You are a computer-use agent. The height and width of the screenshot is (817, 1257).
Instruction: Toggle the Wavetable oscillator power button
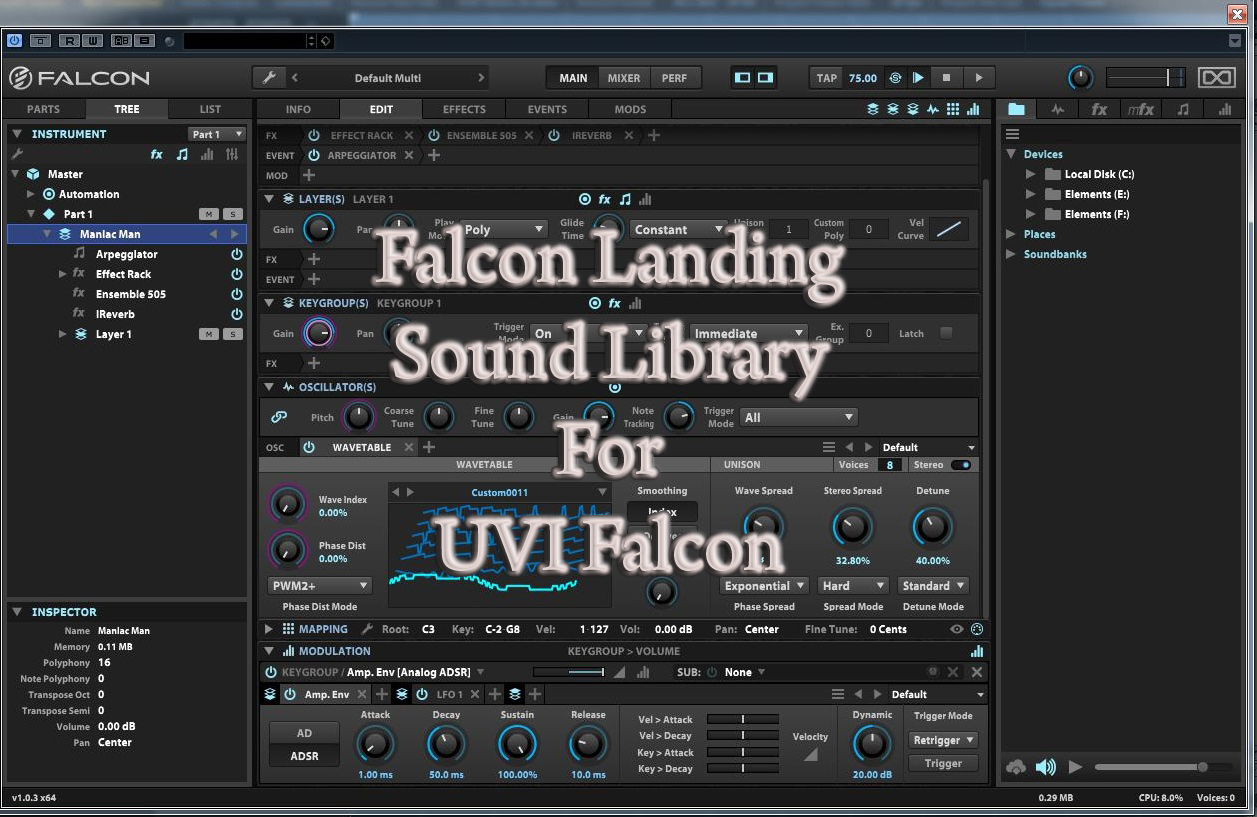[309, 447]
